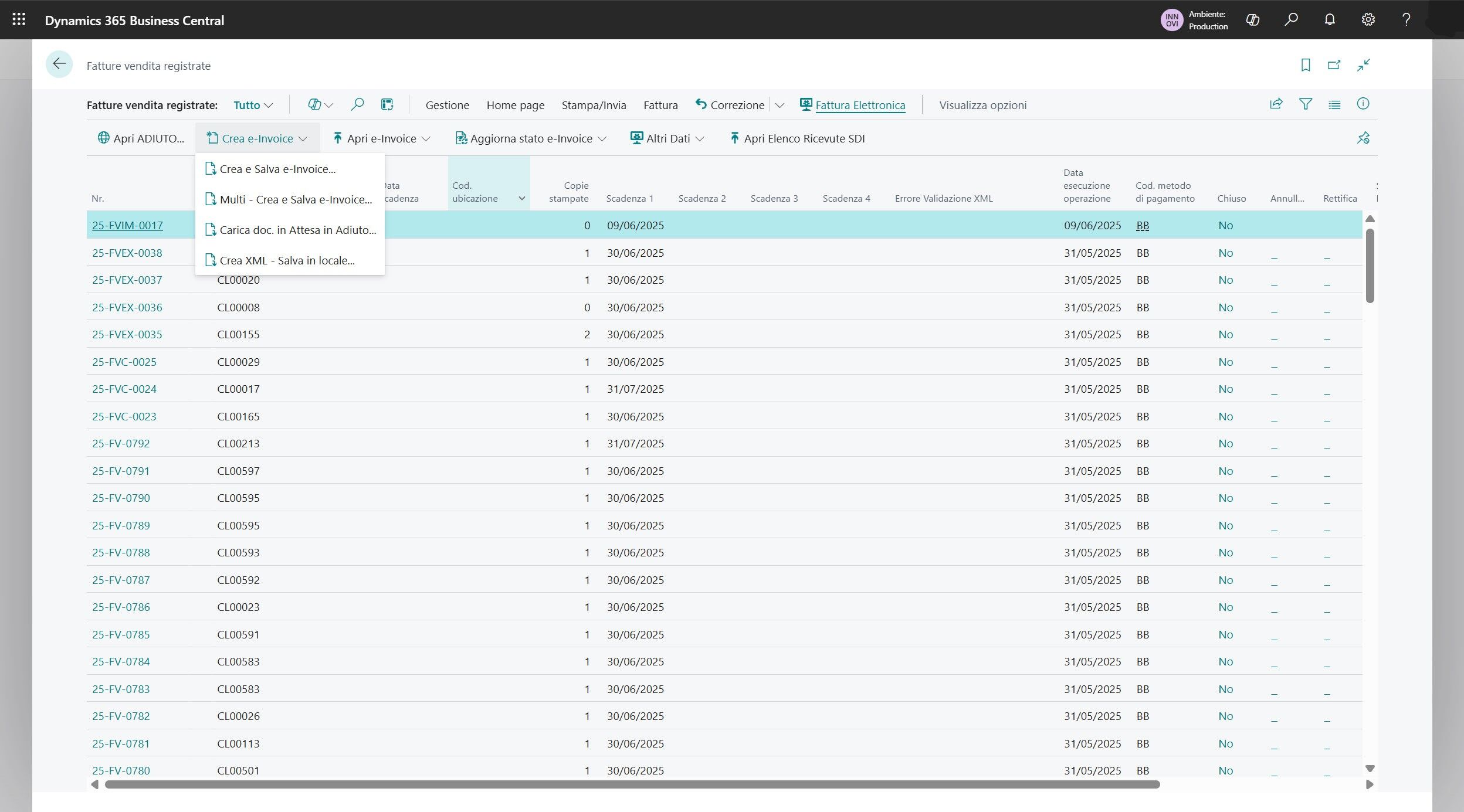This screenshot has width=1464, height=812.
Task: Click the bookmark page icon
Action: (1305, 65)
